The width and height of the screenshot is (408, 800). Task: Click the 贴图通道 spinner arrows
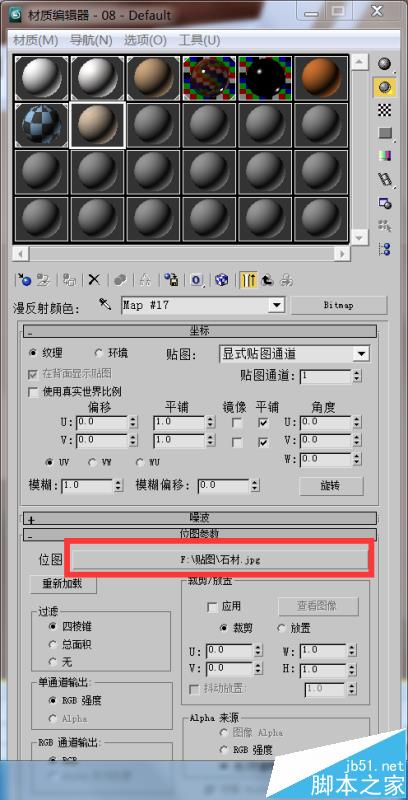click(x=357, y=377)
